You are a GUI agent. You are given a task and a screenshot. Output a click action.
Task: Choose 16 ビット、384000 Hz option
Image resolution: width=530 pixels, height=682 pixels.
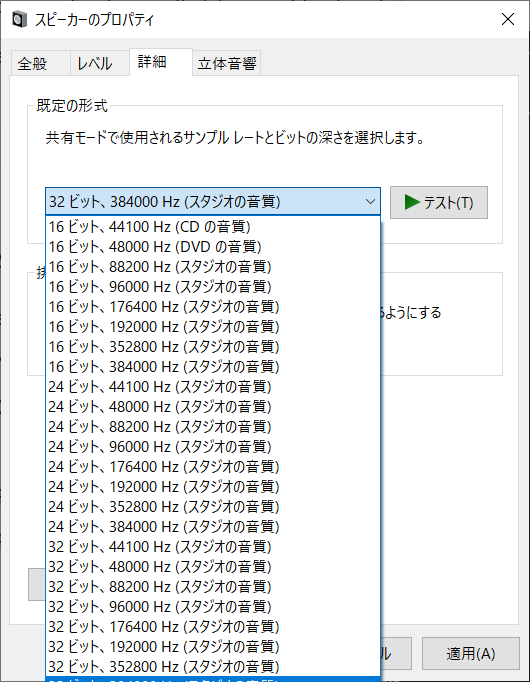point(213,367)
